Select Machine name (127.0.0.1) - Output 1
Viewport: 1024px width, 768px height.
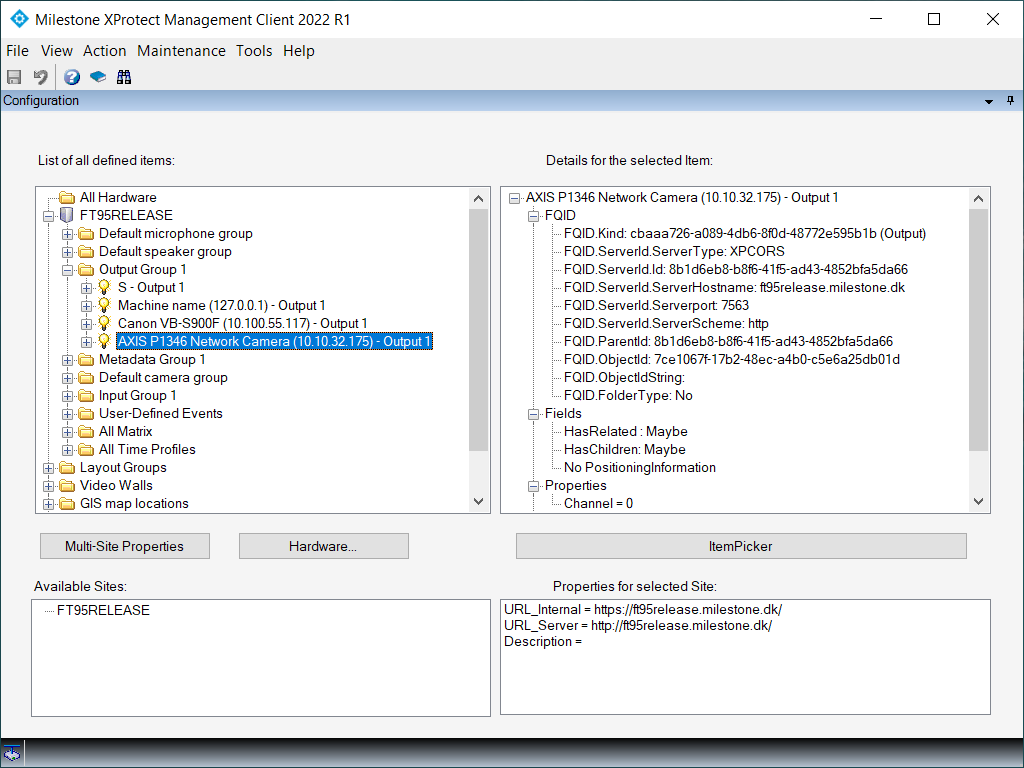pyautogui.click(x=221, y=305)
